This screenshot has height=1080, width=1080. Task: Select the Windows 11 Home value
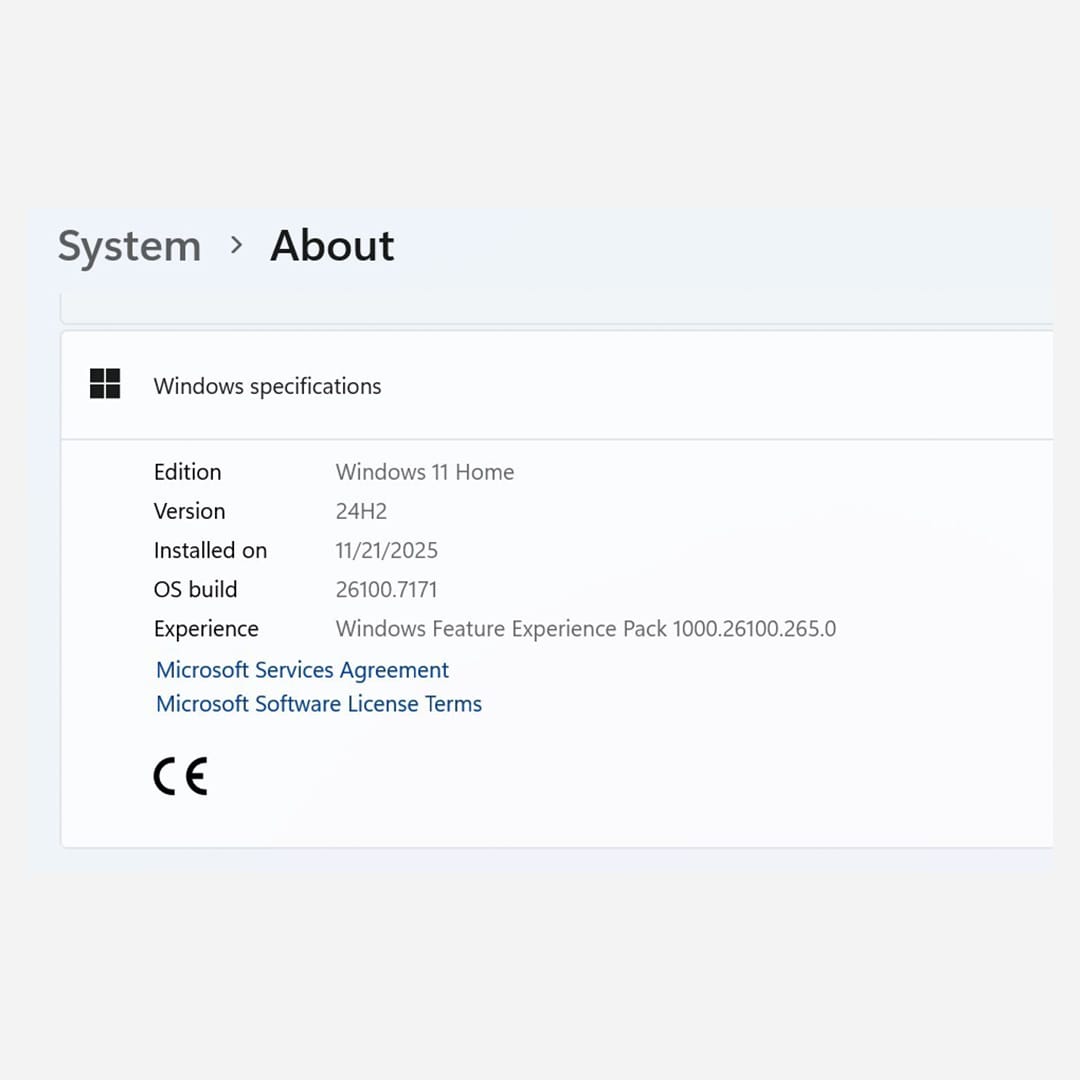(x=425, y=472)
